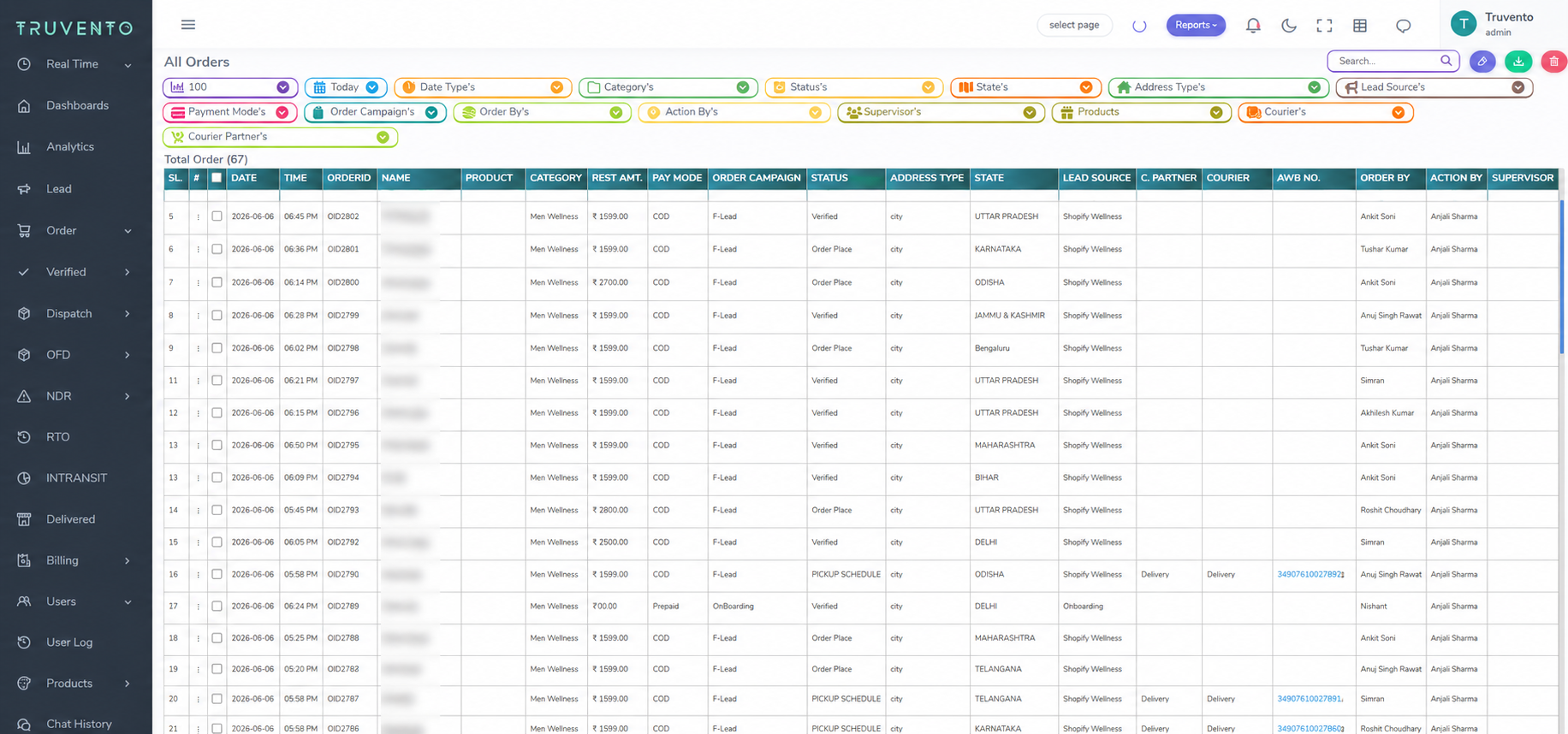Click the Analytics chart icon

tap(24, 147)
